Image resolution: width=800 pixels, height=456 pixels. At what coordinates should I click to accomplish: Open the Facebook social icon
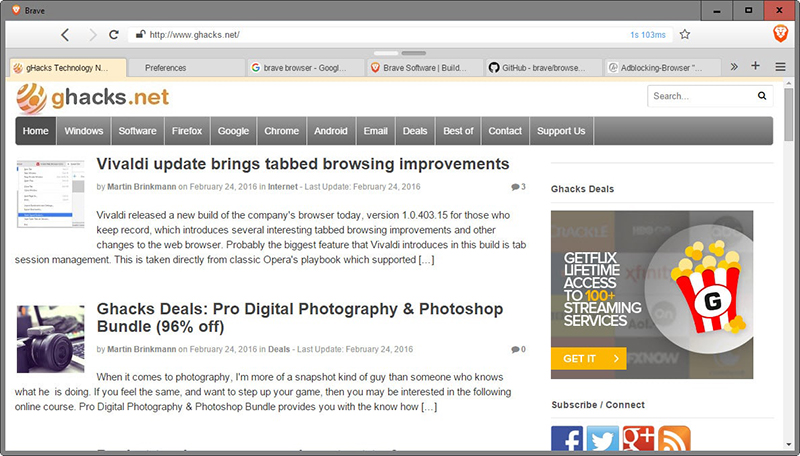(x=567, y=439)
